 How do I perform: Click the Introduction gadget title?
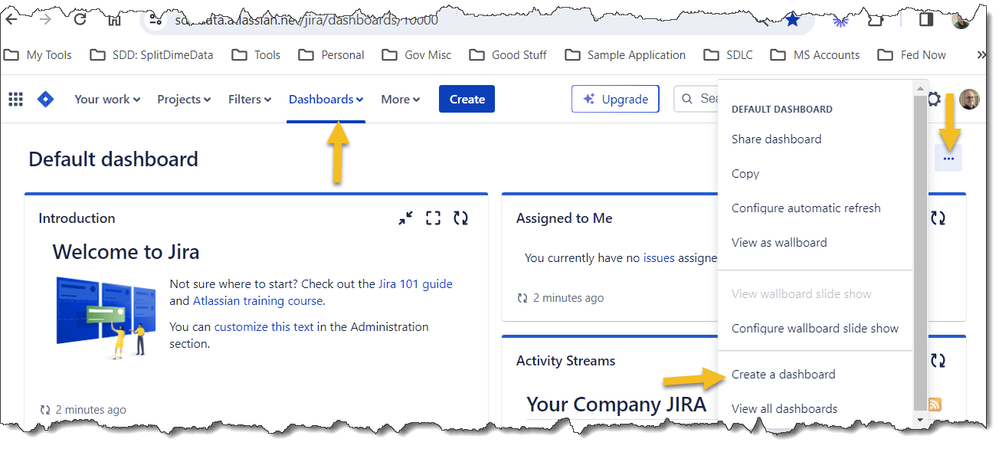pos(77,218)
